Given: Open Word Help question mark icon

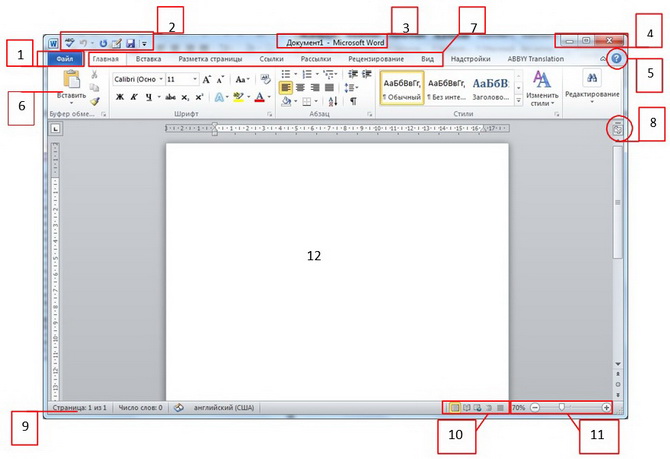Looking at the screenshot, I should [x=617, y=59].
